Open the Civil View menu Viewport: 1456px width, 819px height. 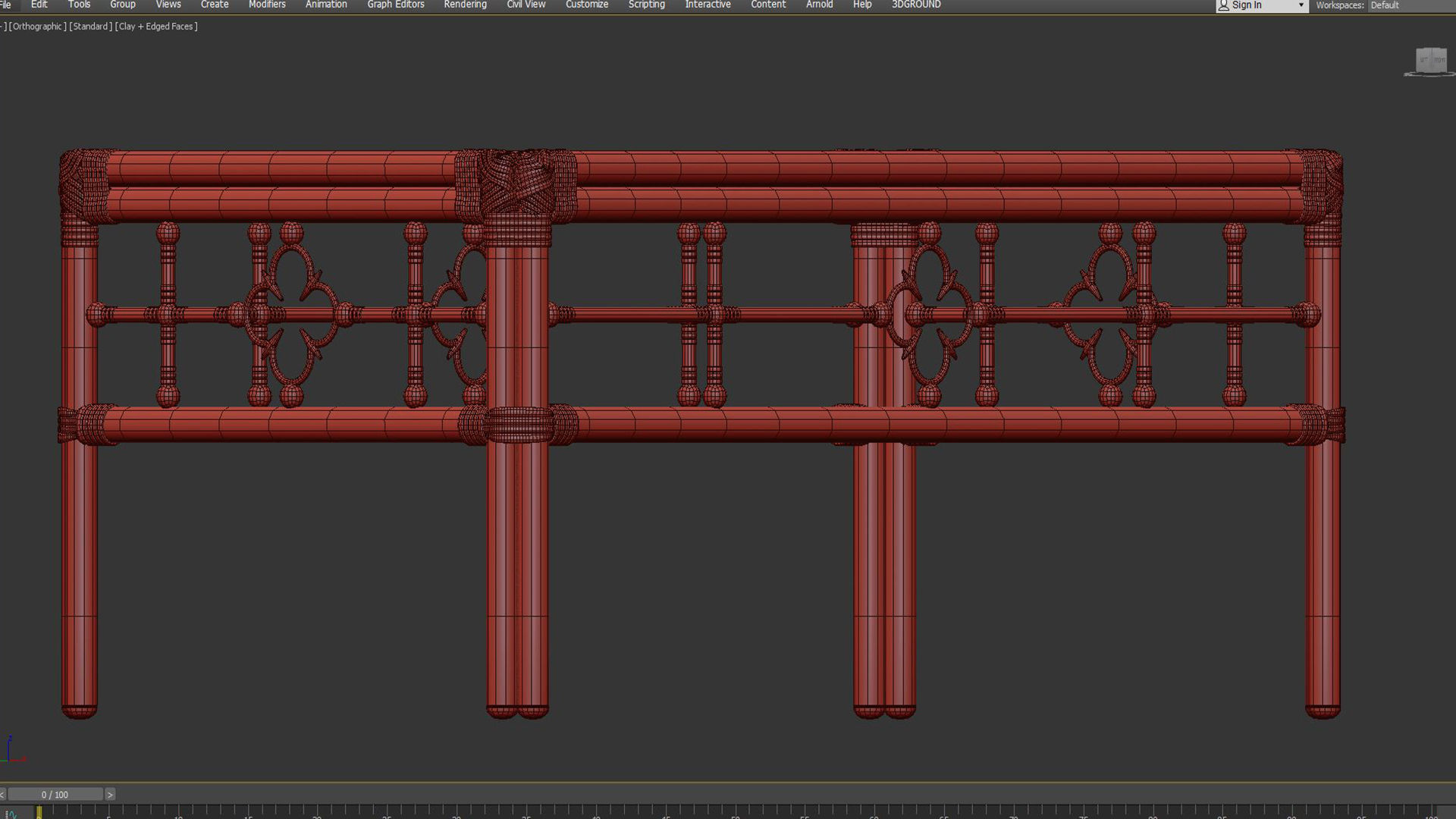tap(526, 5)
